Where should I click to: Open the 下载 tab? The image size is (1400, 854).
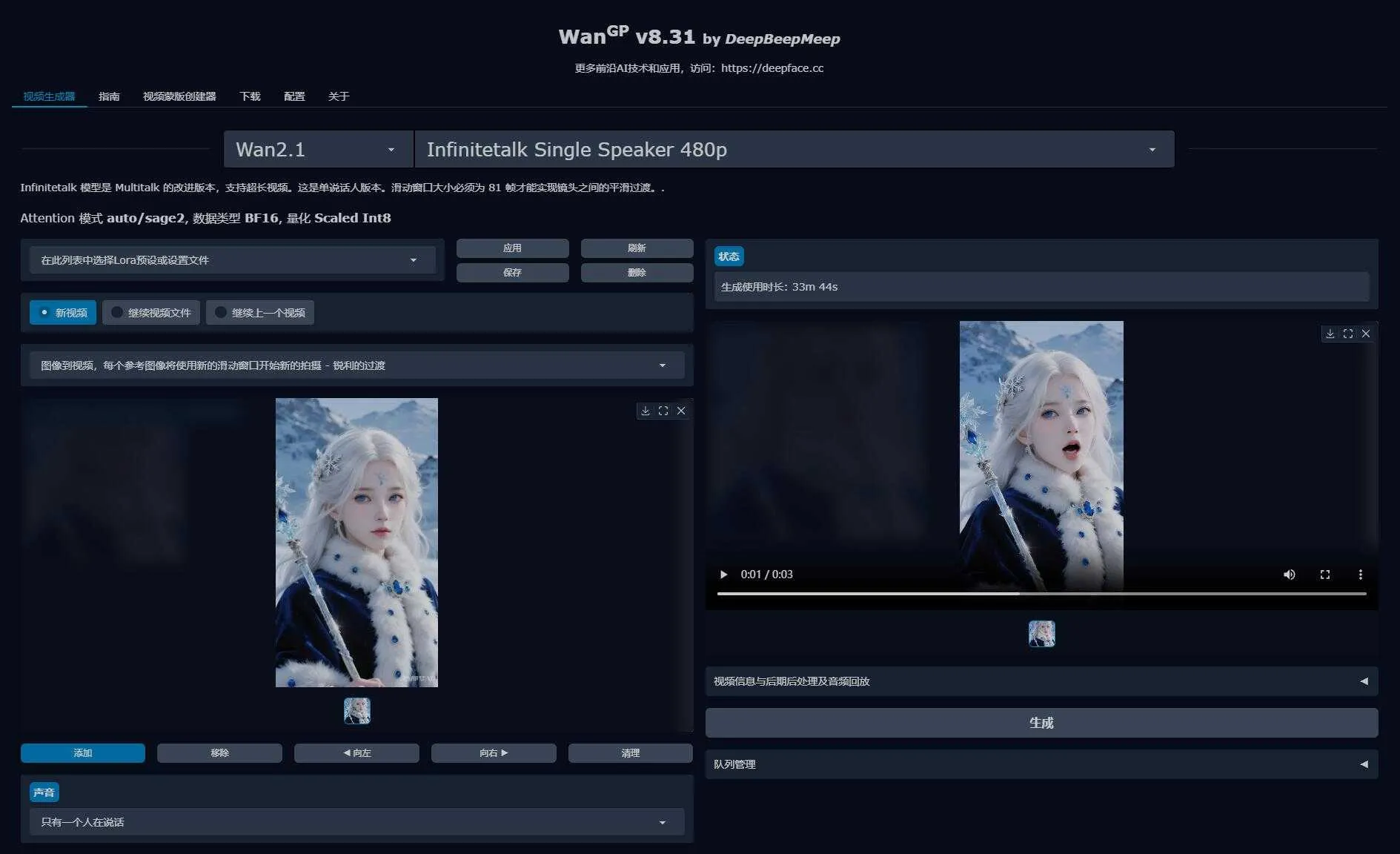(250, 96)
